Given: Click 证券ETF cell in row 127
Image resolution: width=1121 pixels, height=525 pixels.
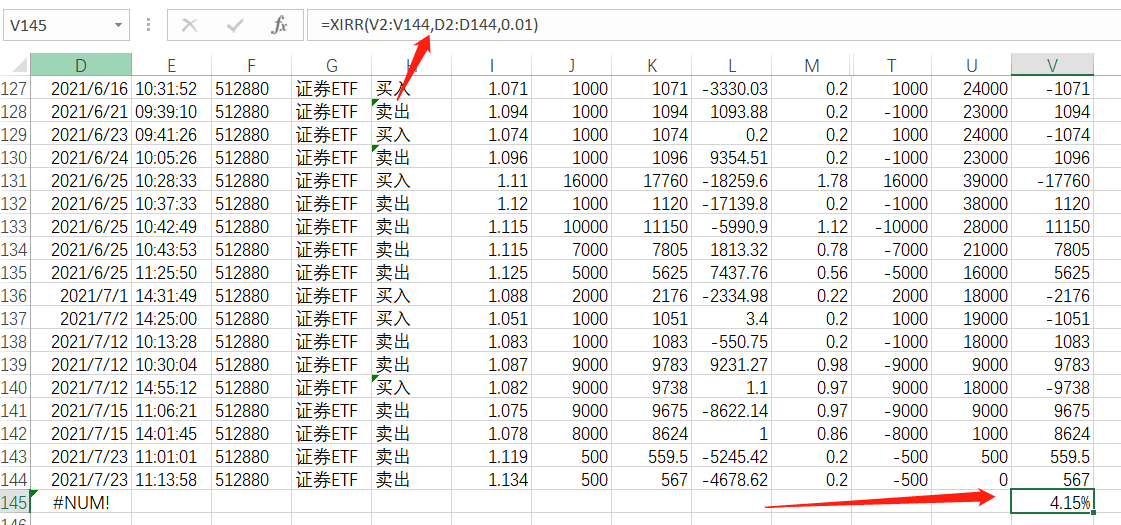Looking at the screenshot, I should [332, 89].
